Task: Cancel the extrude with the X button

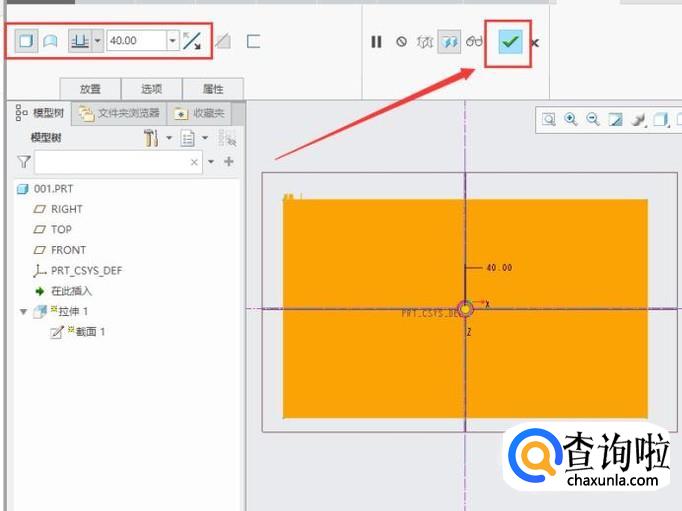Action: 535,43
